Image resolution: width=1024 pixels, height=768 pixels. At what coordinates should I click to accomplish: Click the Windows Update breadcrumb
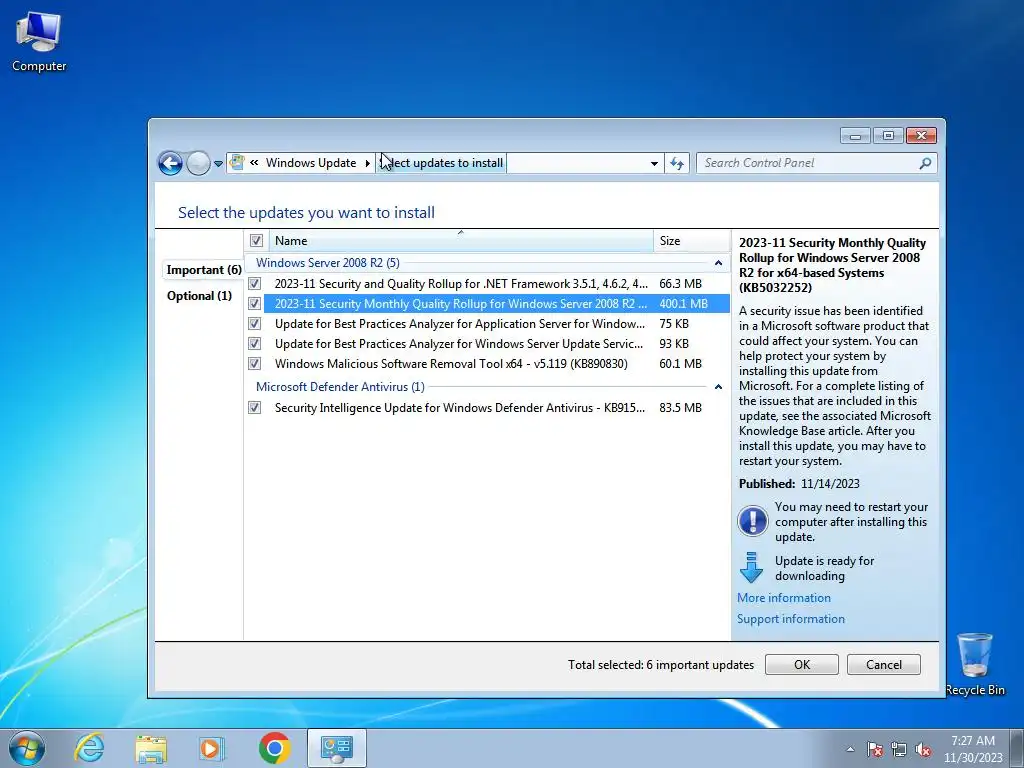pos(311,163)
